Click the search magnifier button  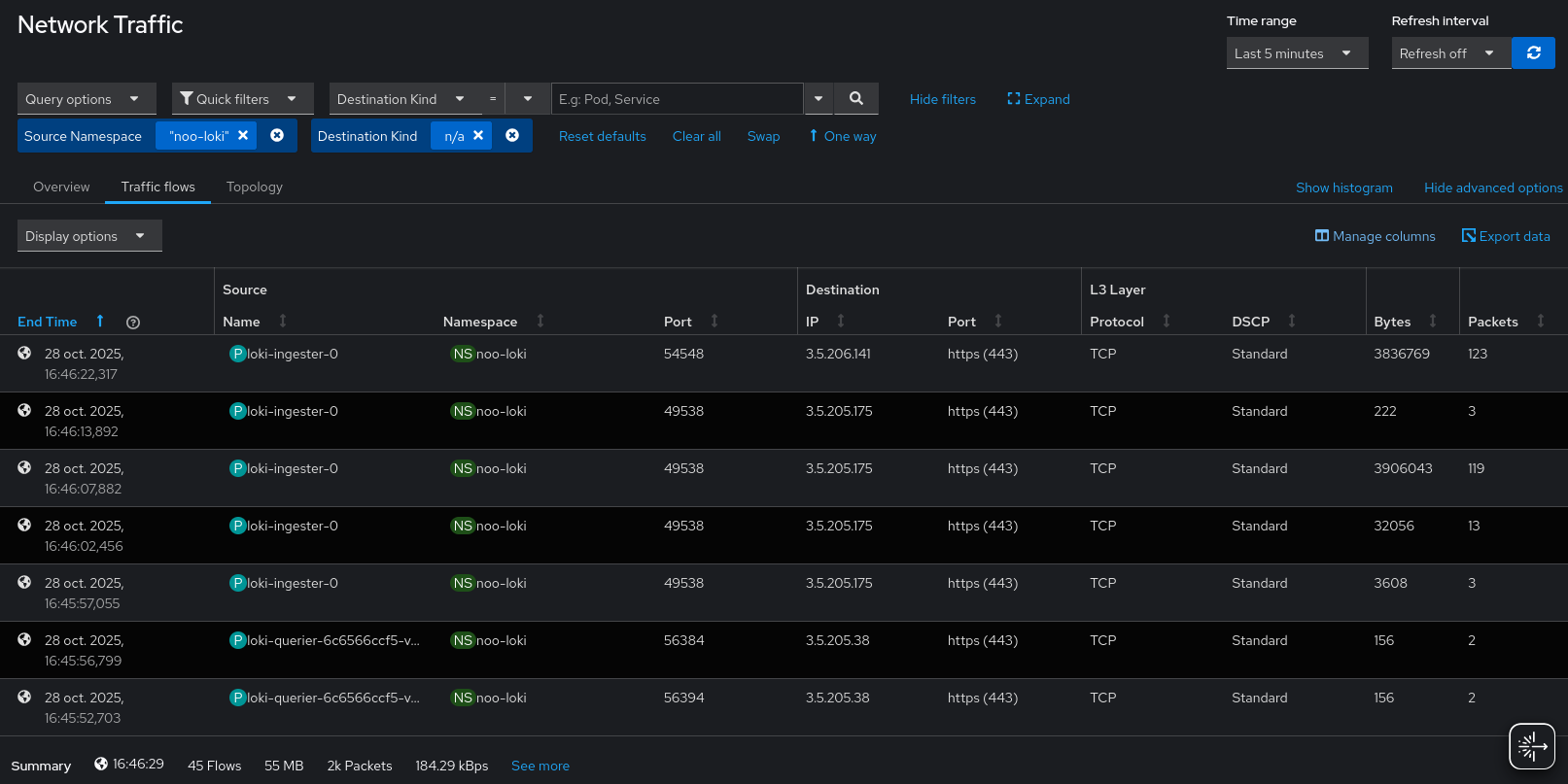(855, 99)
